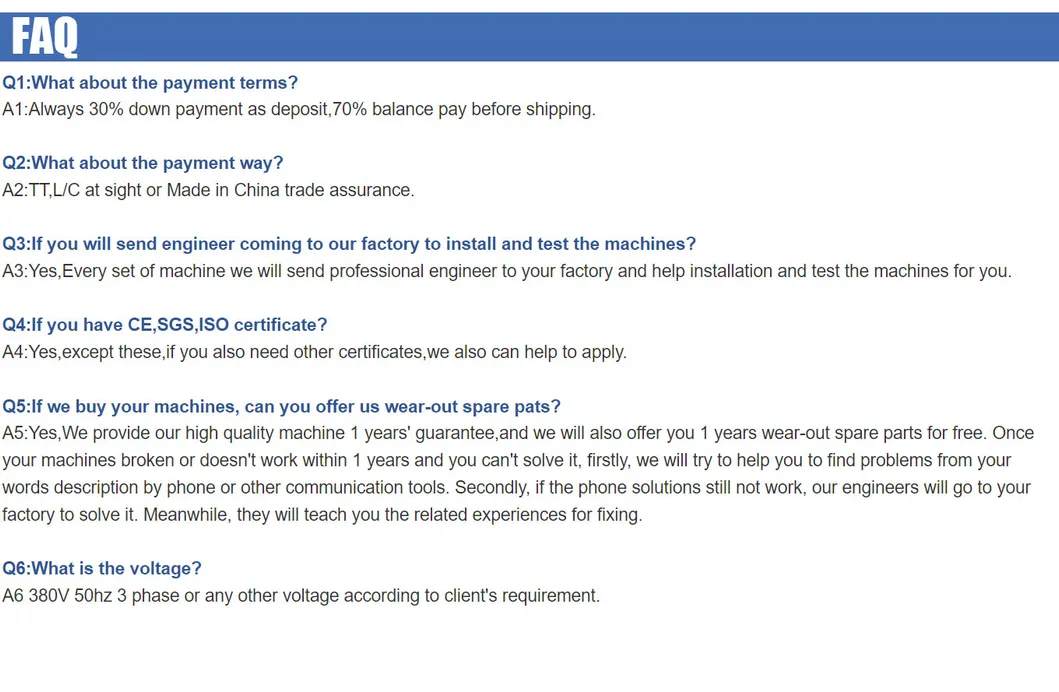Select the Q3 engineer installation question
The width and height of the screenshot is (1059, 692).
click(349, 244)
